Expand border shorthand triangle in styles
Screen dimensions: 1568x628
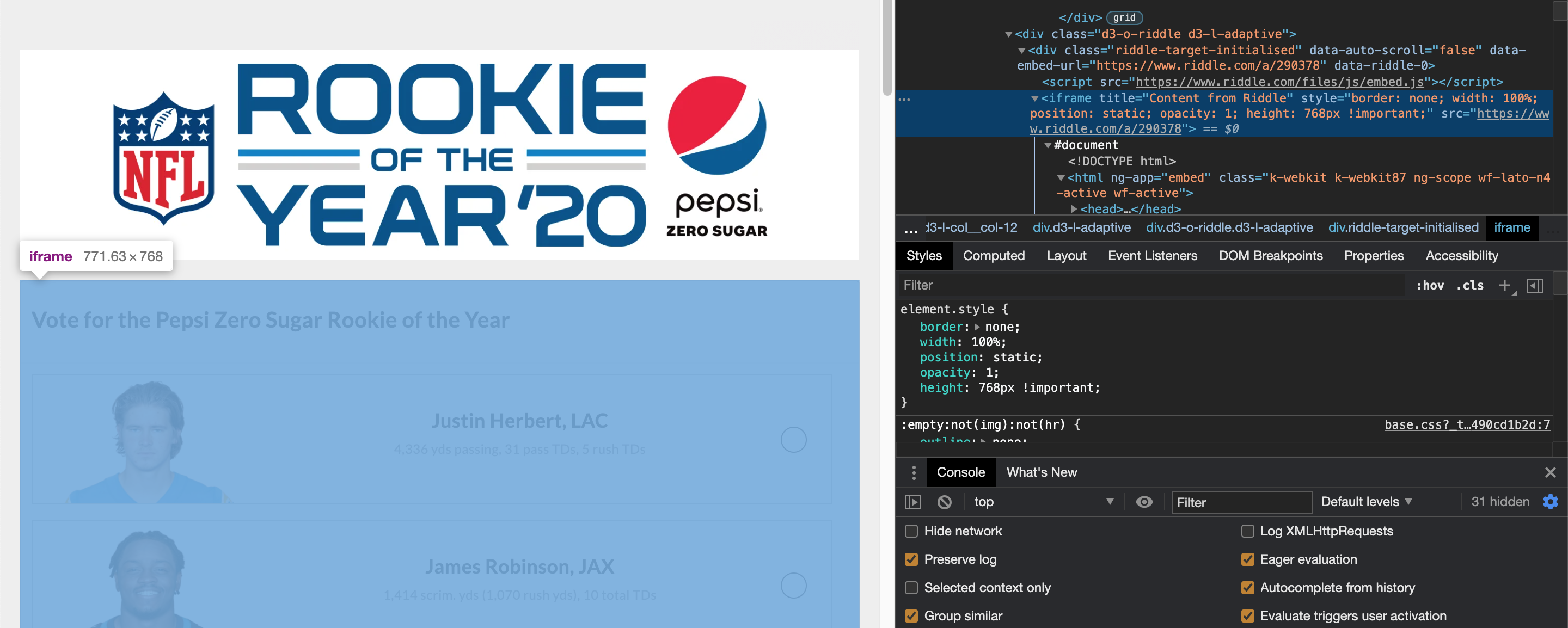tap(977, 328)
